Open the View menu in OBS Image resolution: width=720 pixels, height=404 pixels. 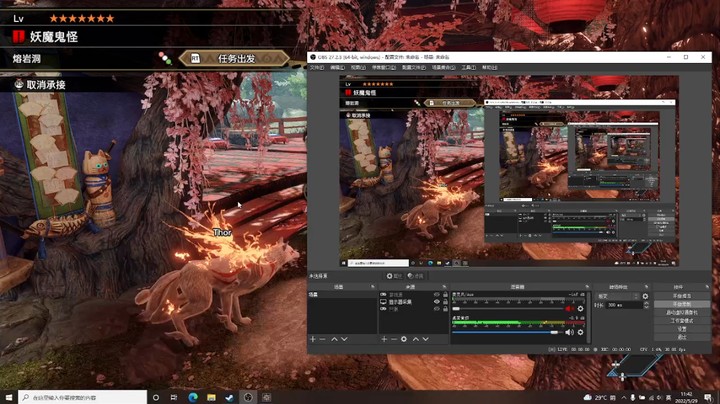pyautogui.click(x=359, y=67)
